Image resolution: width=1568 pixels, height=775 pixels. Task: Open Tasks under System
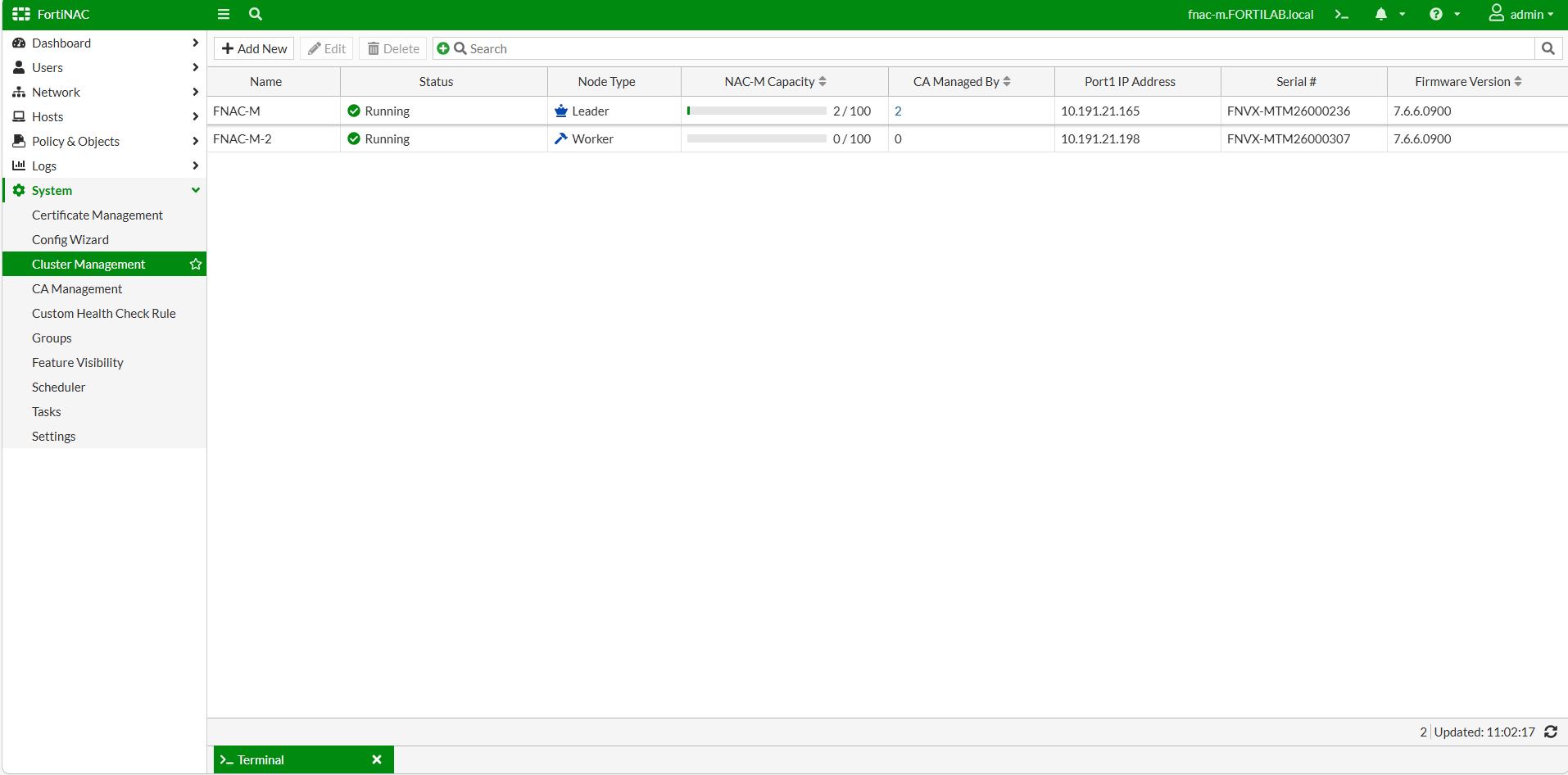47,411
